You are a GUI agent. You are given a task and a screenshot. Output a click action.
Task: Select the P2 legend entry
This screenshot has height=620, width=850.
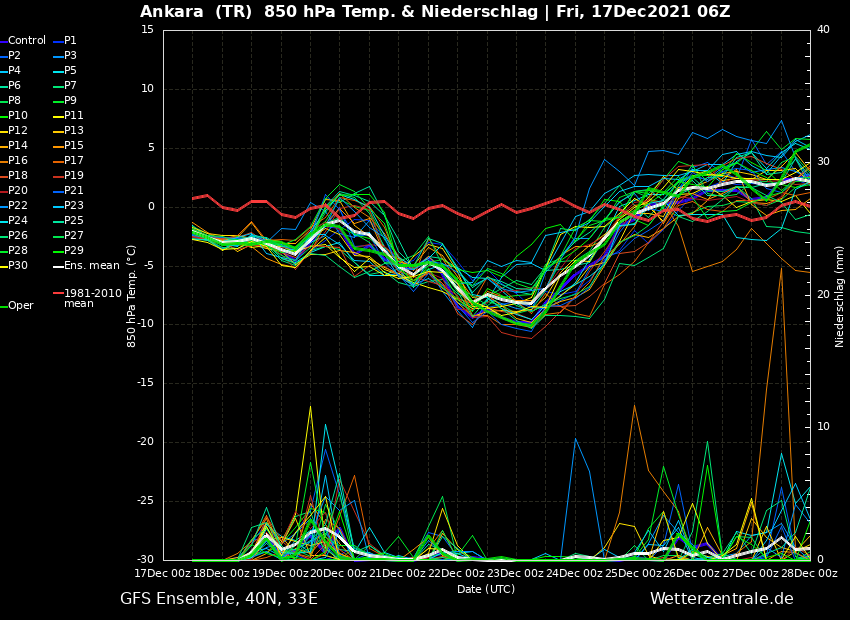[11, 56]
